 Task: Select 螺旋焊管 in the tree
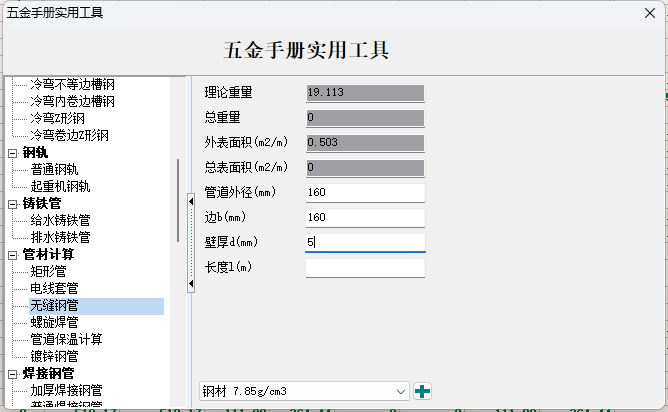[55, 323]
